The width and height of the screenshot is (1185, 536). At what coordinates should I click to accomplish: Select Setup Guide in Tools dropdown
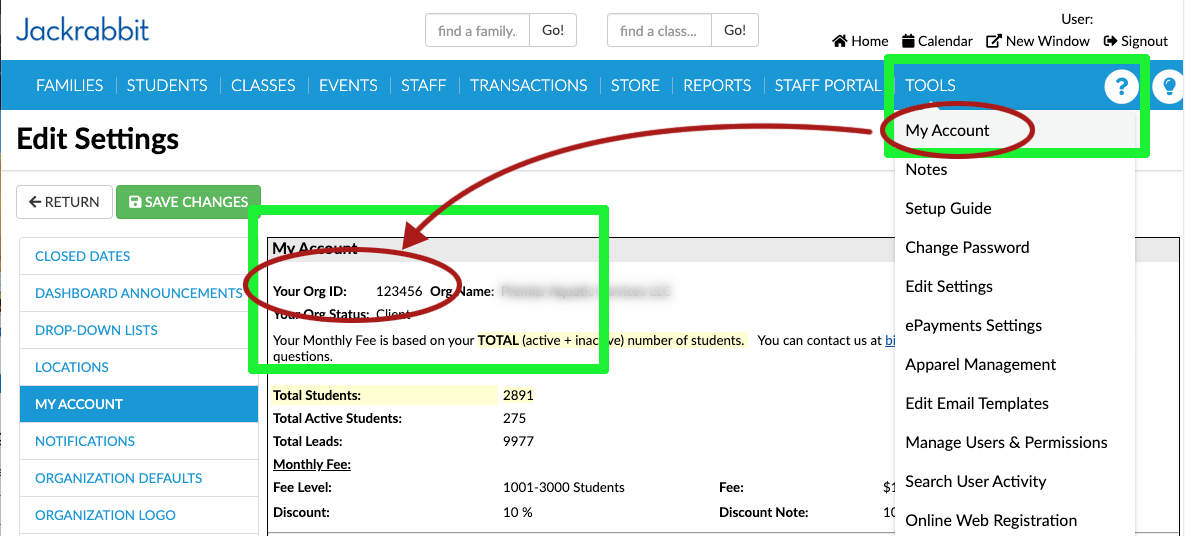(x=948, y=208)
